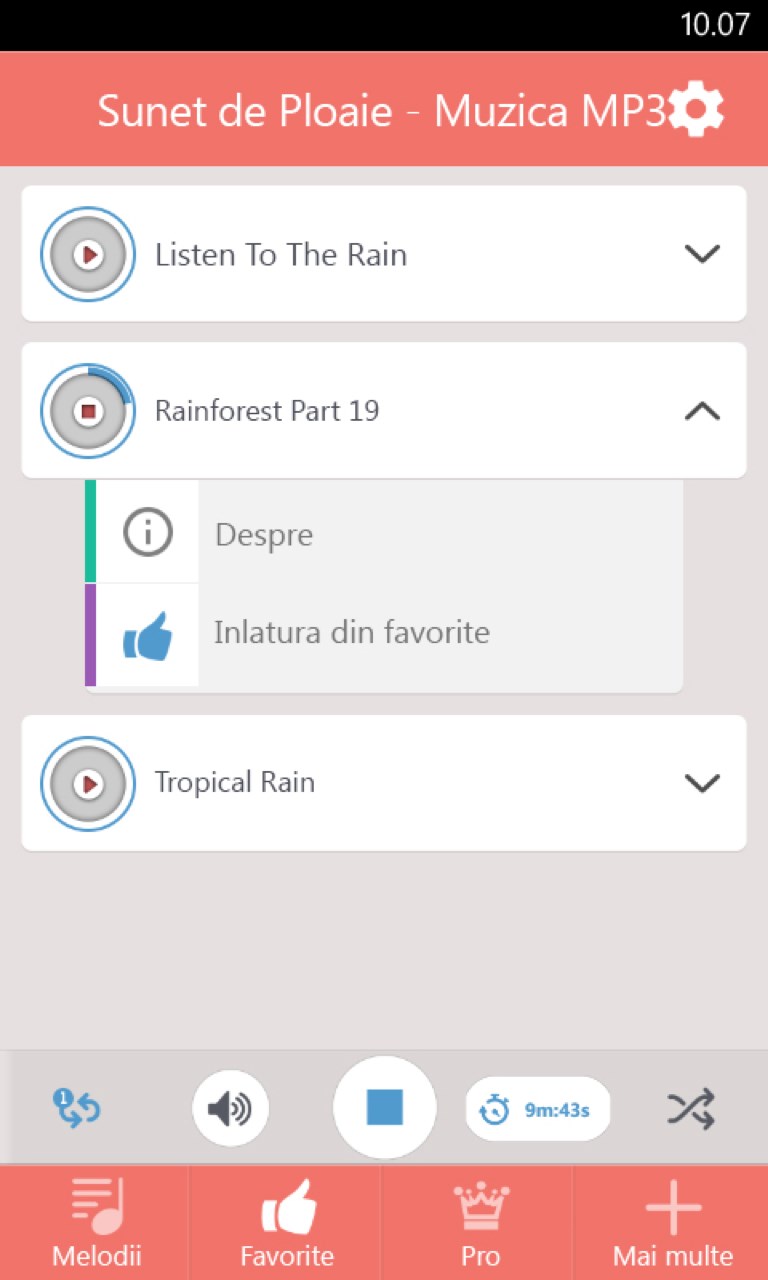Expand the Listen To The Rain options

tap(702, 254)
